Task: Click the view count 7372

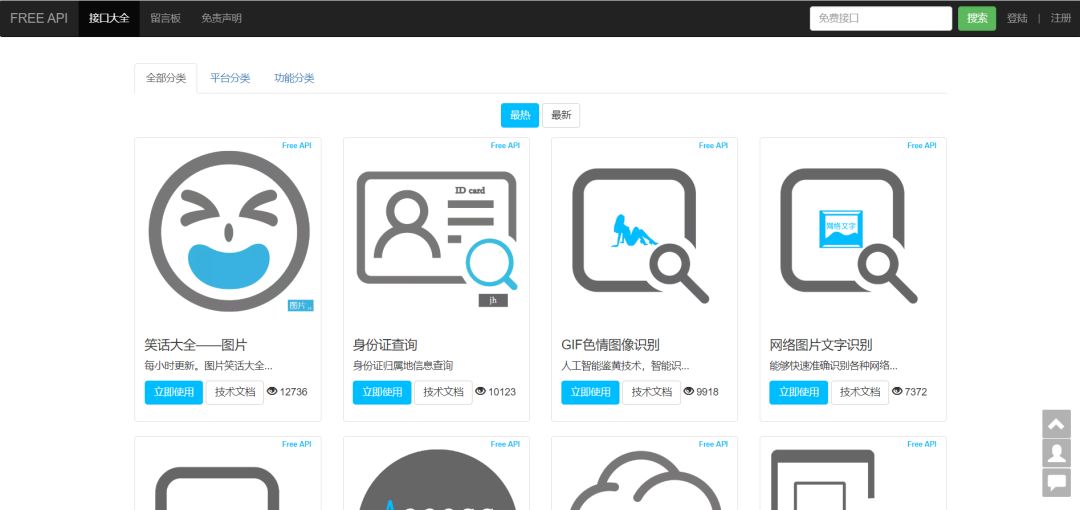Action: (915, 392)
